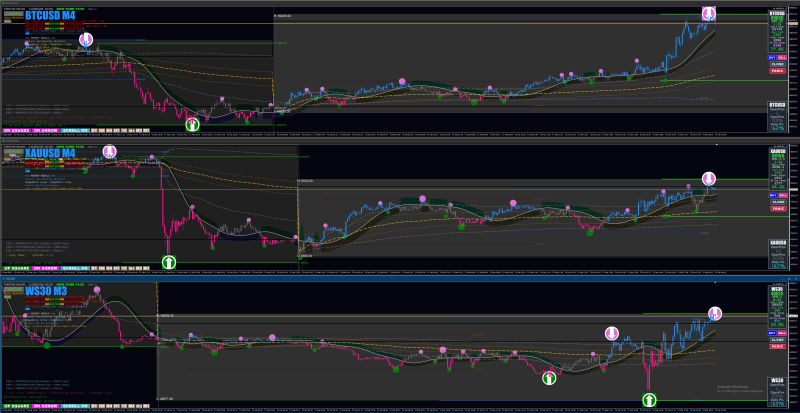
Task: Click the WS30 pink down-arrow signal before the spike low
Action: 611,334
